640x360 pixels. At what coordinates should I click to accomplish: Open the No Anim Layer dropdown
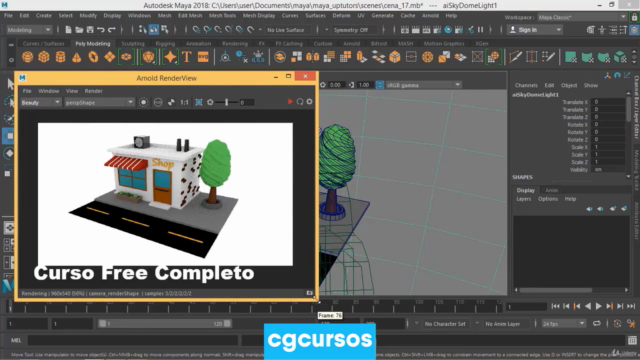[505, 324]
